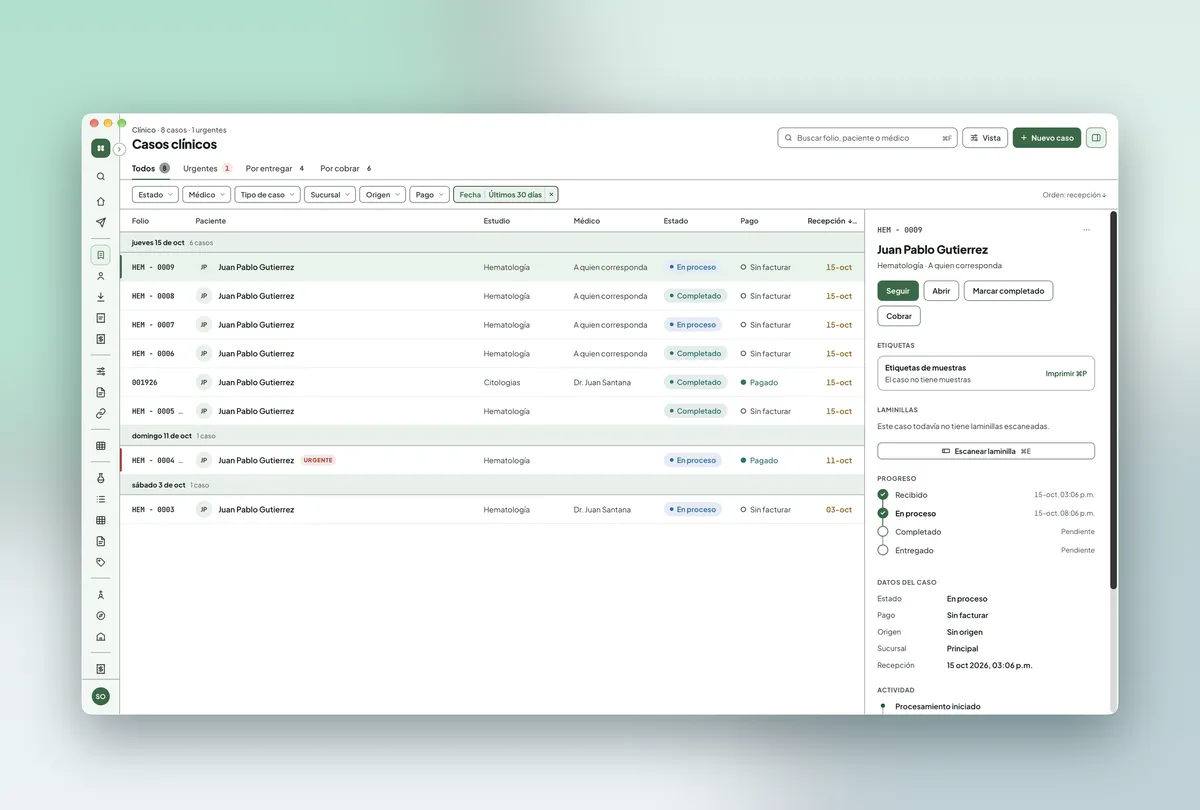
Task: Click the tag icon in sidebar
Action: pyautogui.click(x=100, y=562)
